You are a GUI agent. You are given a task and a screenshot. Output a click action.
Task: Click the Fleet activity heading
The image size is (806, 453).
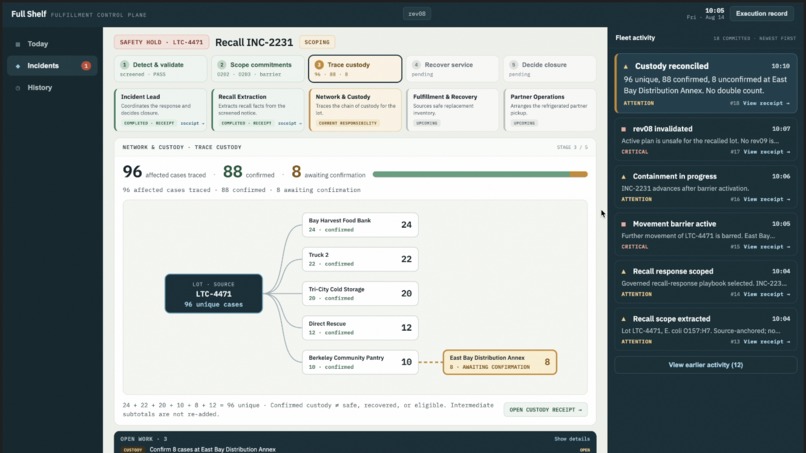(635, 38)
